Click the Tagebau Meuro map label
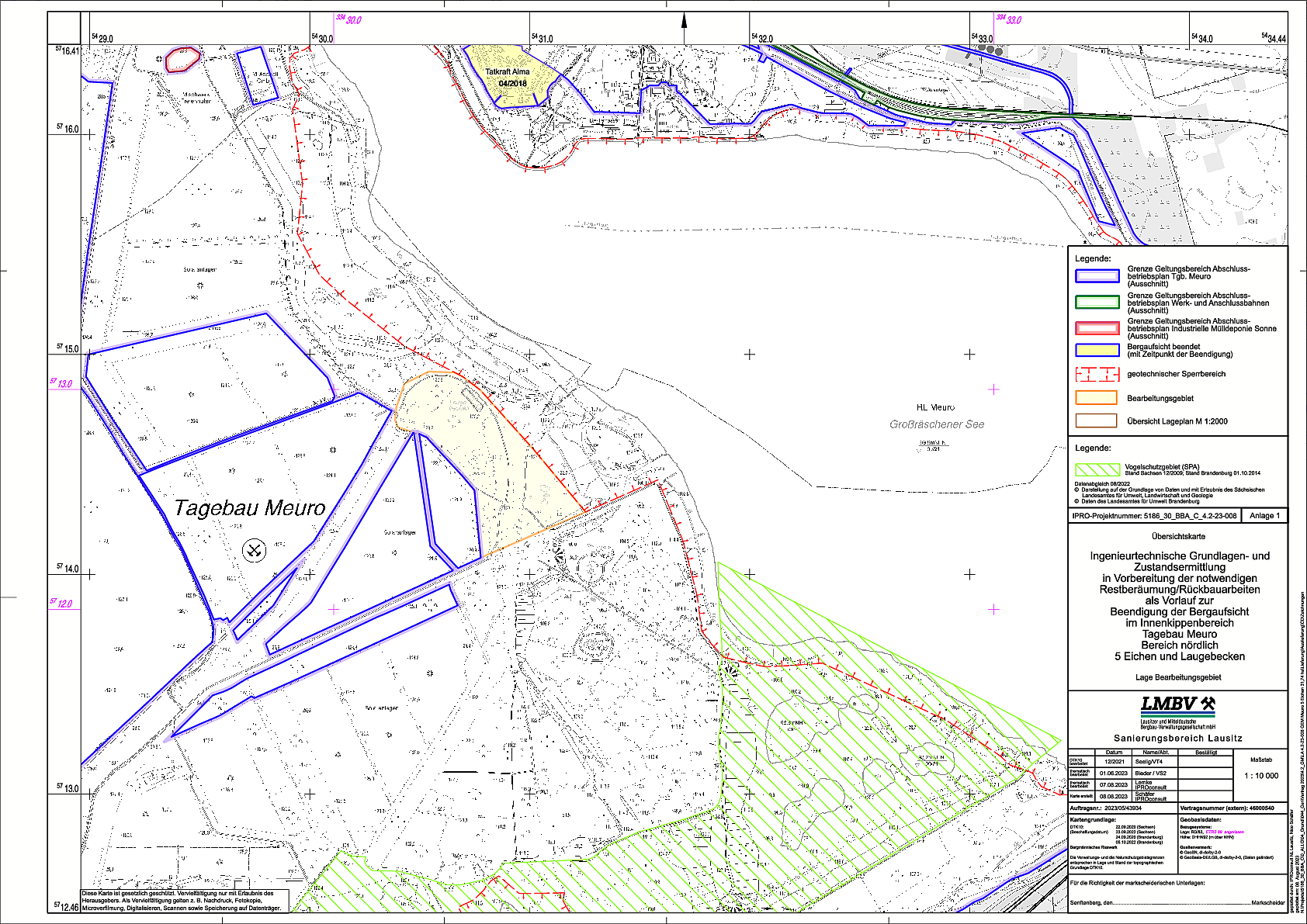 pos(250,508)
